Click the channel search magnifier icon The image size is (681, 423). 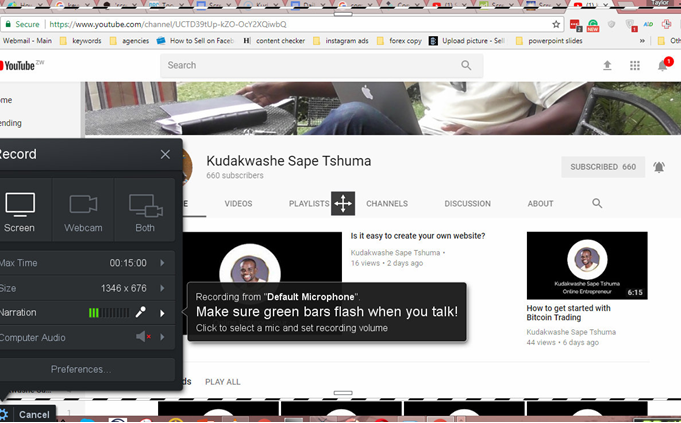(x=597, y=203)
